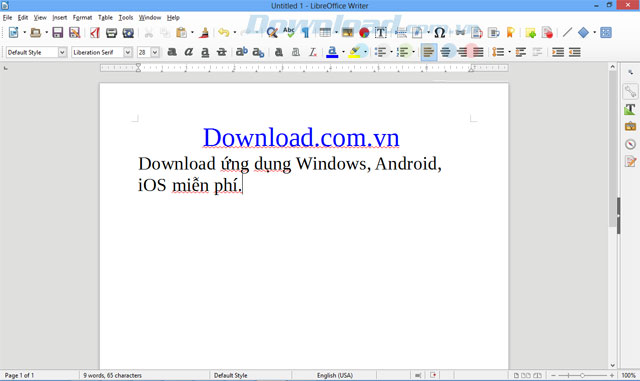Click the Open folder icon

[36, 32]
